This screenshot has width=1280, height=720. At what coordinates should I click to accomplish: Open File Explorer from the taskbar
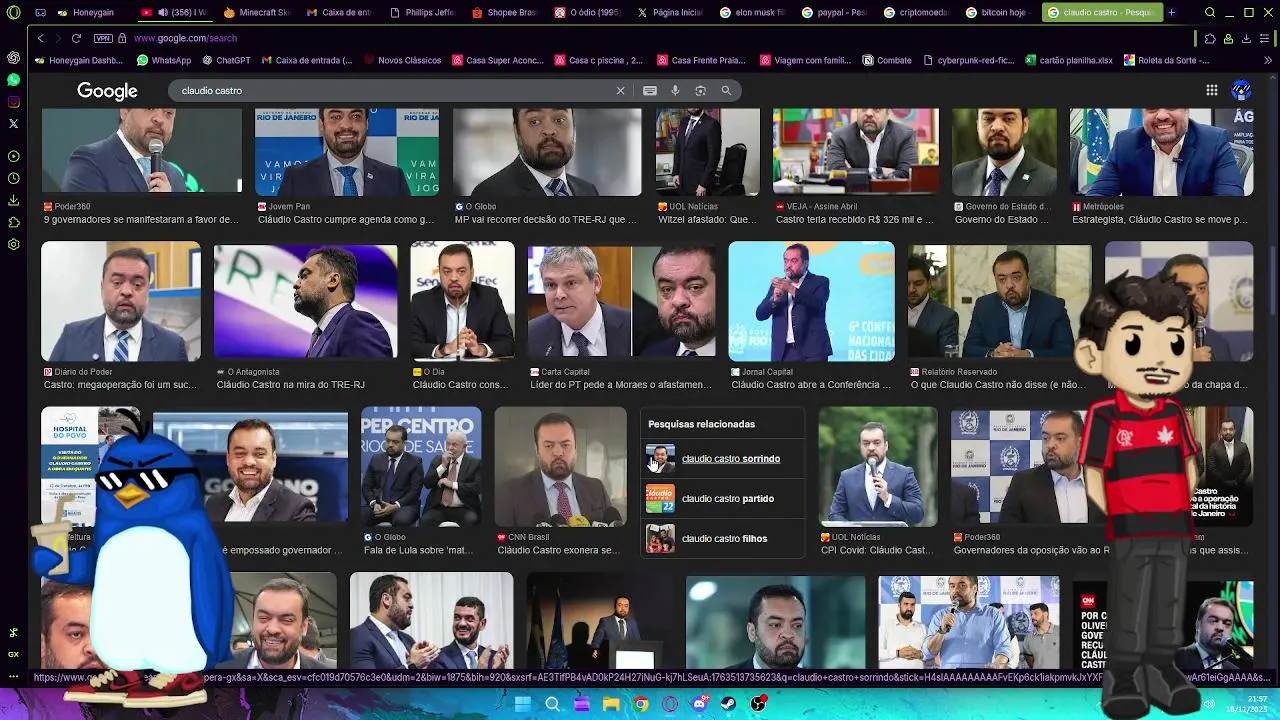tap(611, 704)
